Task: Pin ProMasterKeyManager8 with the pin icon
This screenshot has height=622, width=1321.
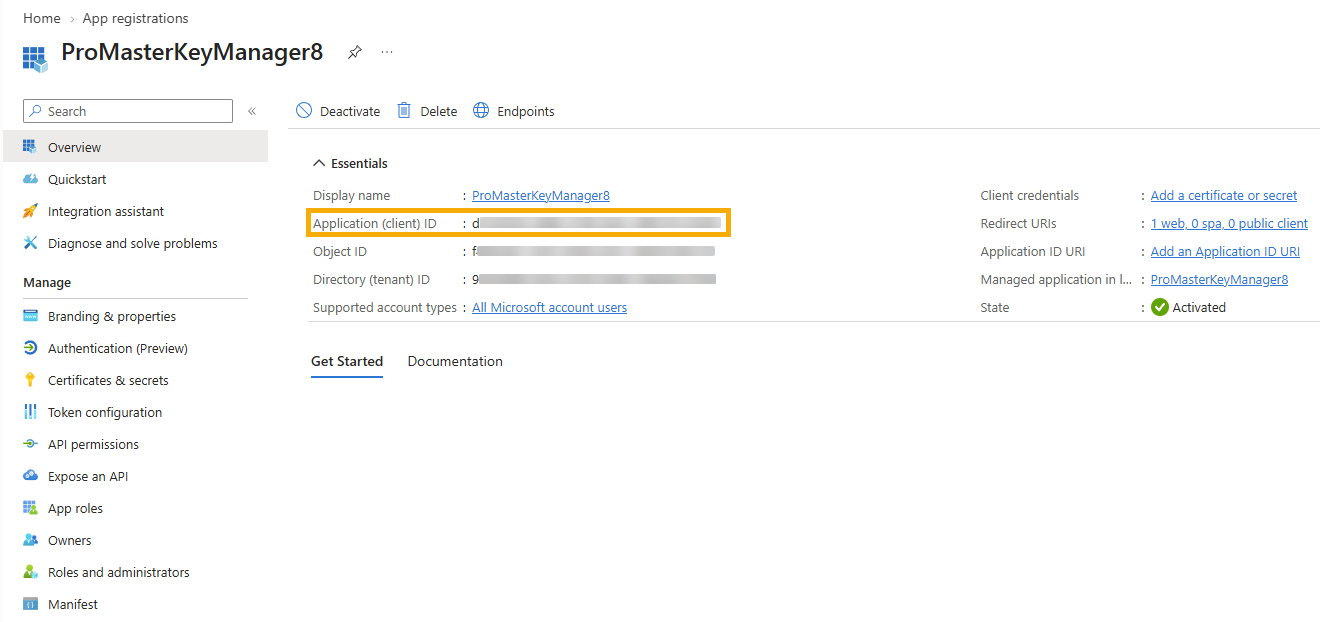Action: [x=355, y=53]
